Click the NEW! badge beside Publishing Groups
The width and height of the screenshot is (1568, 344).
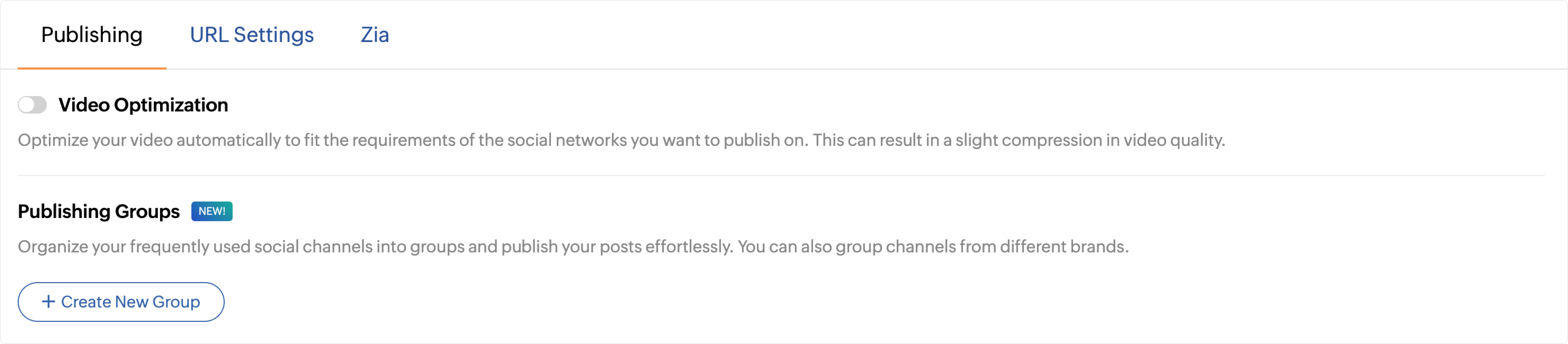point(212,211)
